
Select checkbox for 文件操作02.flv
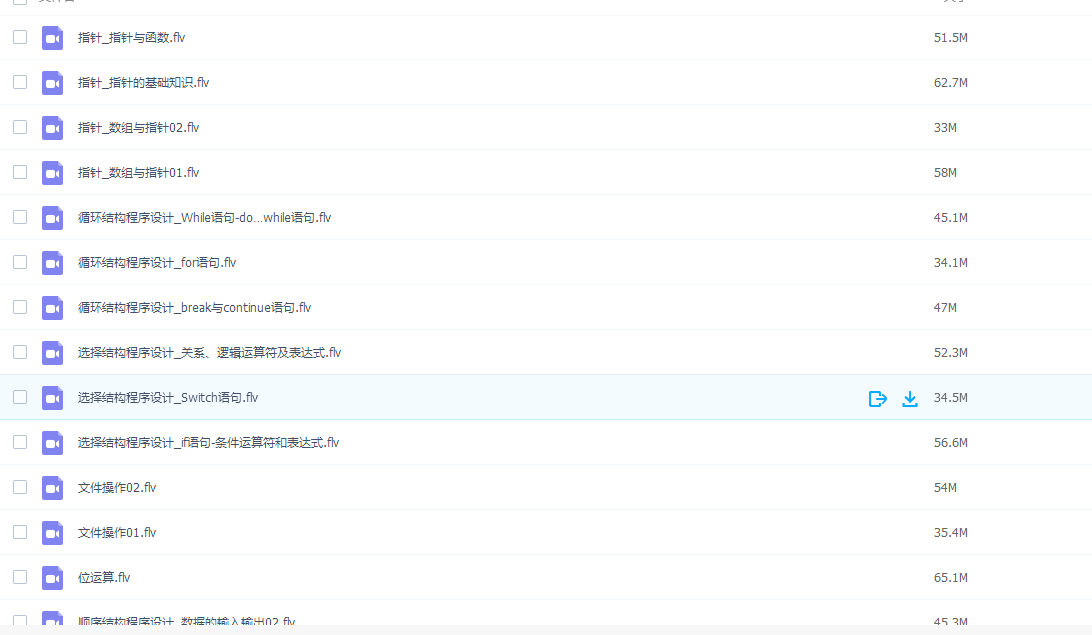20,487
